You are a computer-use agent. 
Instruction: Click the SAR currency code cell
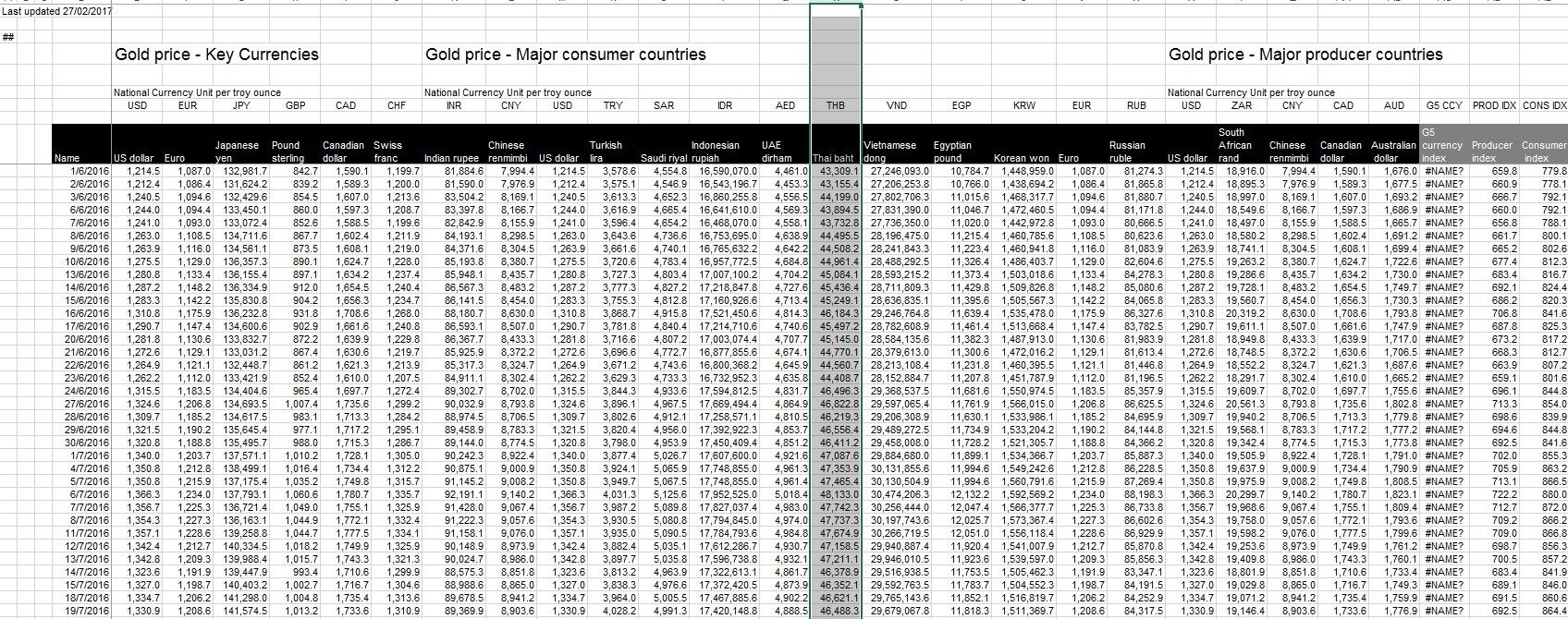coord(664,105)
